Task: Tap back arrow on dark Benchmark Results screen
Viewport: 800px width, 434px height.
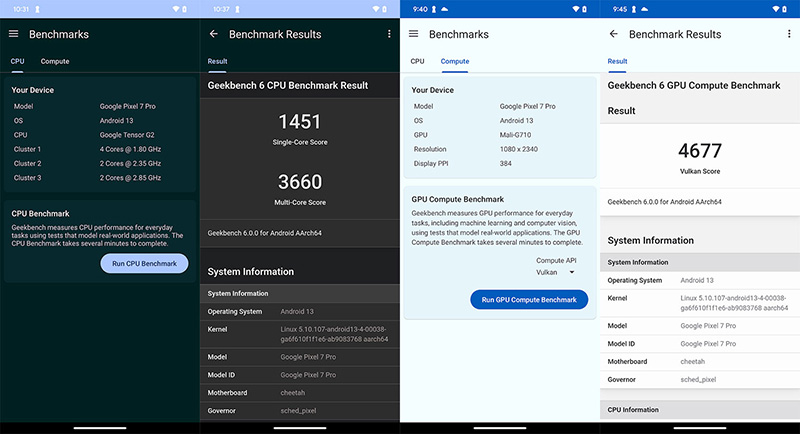Action: click(213, 34)
